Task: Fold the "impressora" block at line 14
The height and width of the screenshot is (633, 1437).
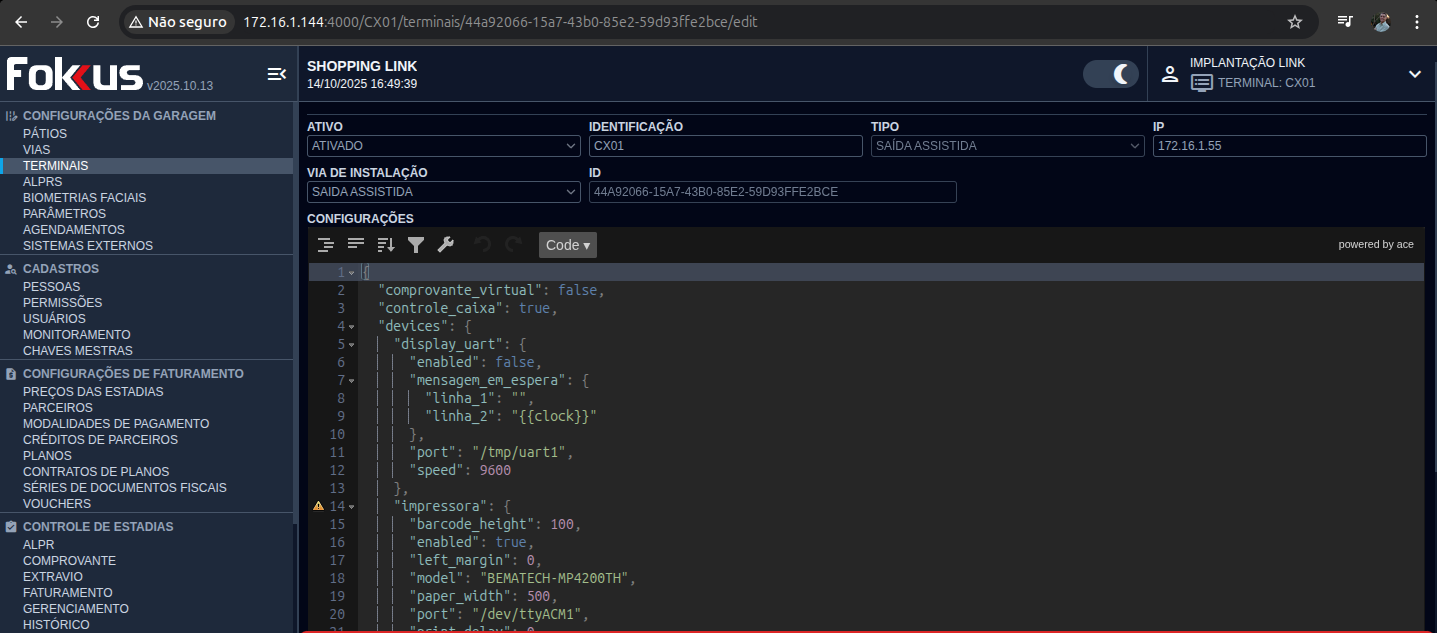Action: tap(352, 507)
